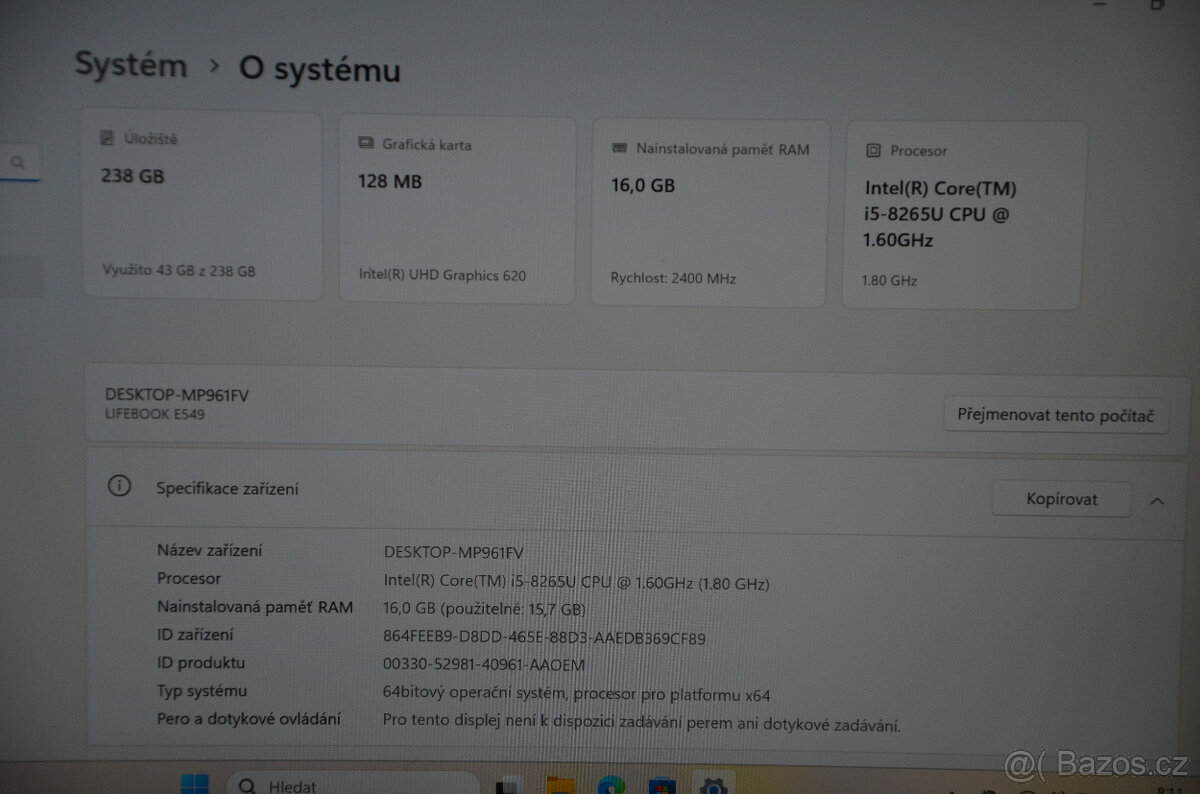Click the Specifikace zařízení info icon
The width and height of the screenshot is (1200, 794).
click(119, 486)
